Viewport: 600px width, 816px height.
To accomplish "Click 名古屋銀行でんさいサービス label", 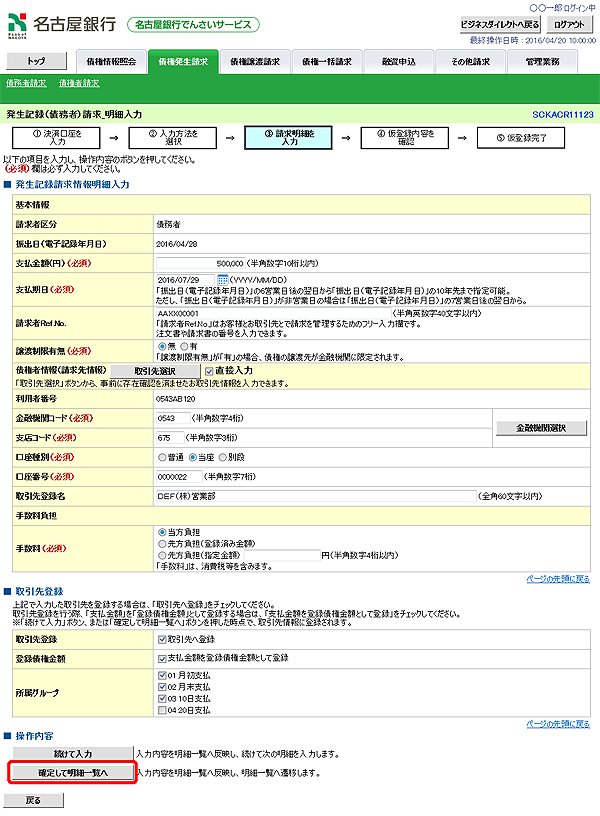I will (x=193, y=24).
